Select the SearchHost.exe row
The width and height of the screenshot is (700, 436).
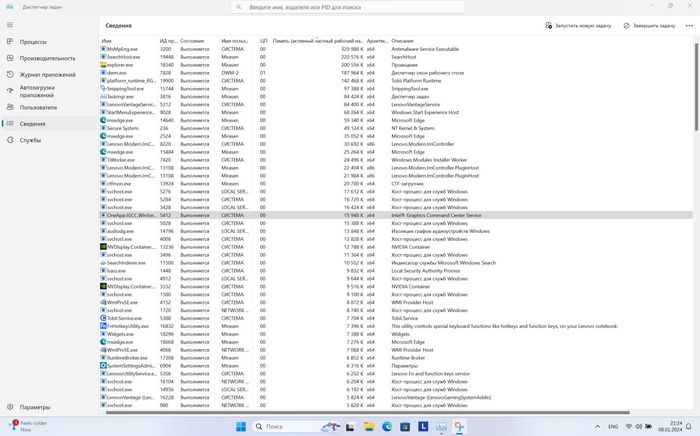pyautogui.click(x=396, y=57)
